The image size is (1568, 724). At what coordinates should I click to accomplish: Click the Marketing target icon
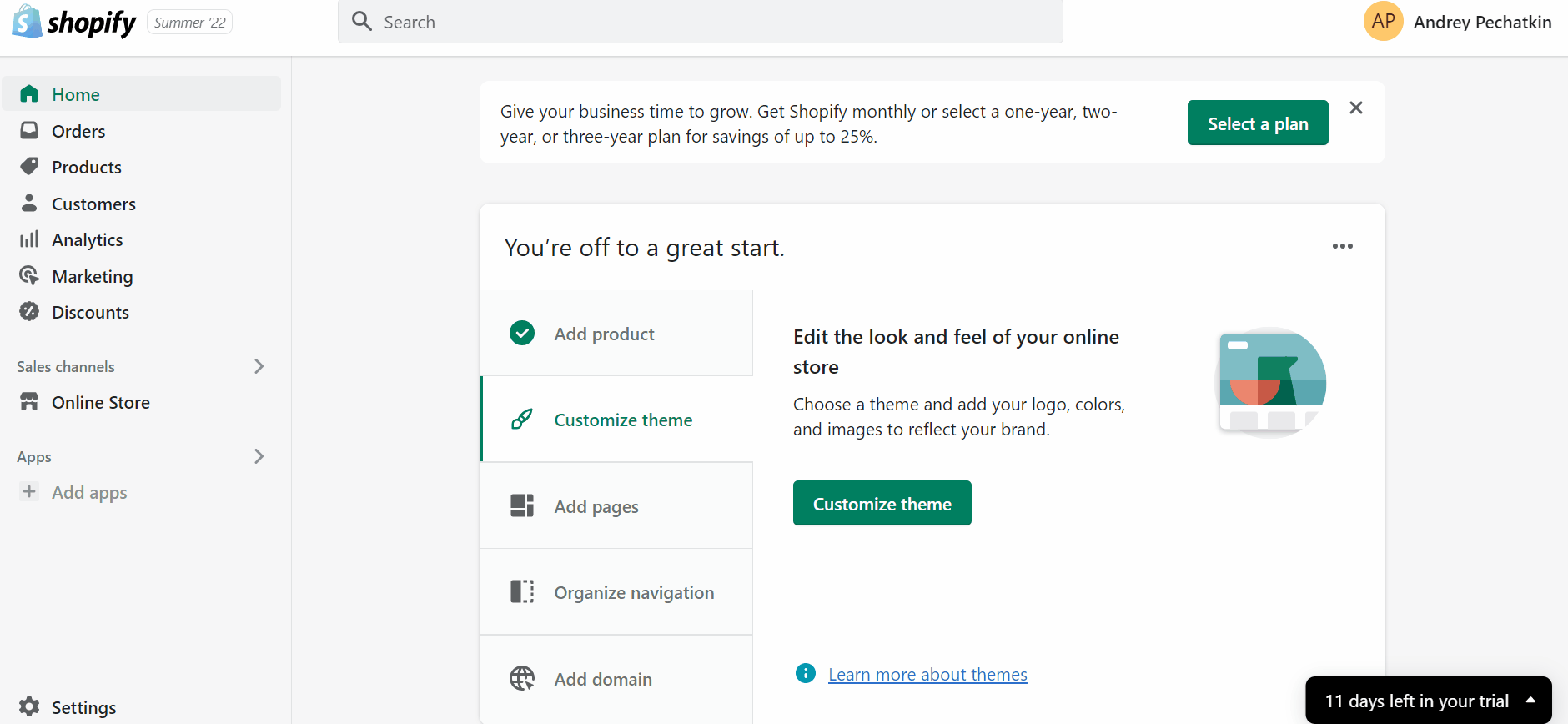click(x=29, y=275)
